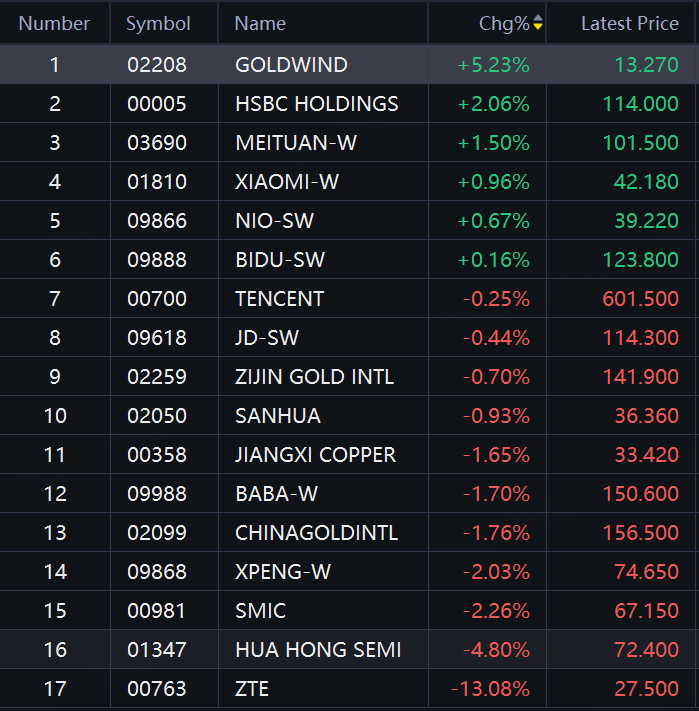
Task: Select HSBC HOLDINGS in the list
Action: point(317,104)
